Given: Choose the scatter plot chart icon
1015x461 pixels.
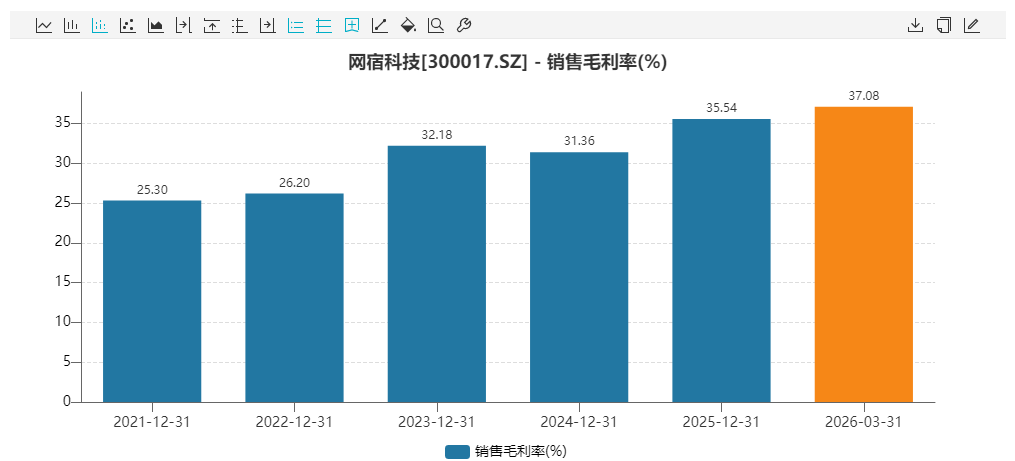Looking at the screenshot, I should (x=128, y=25).
